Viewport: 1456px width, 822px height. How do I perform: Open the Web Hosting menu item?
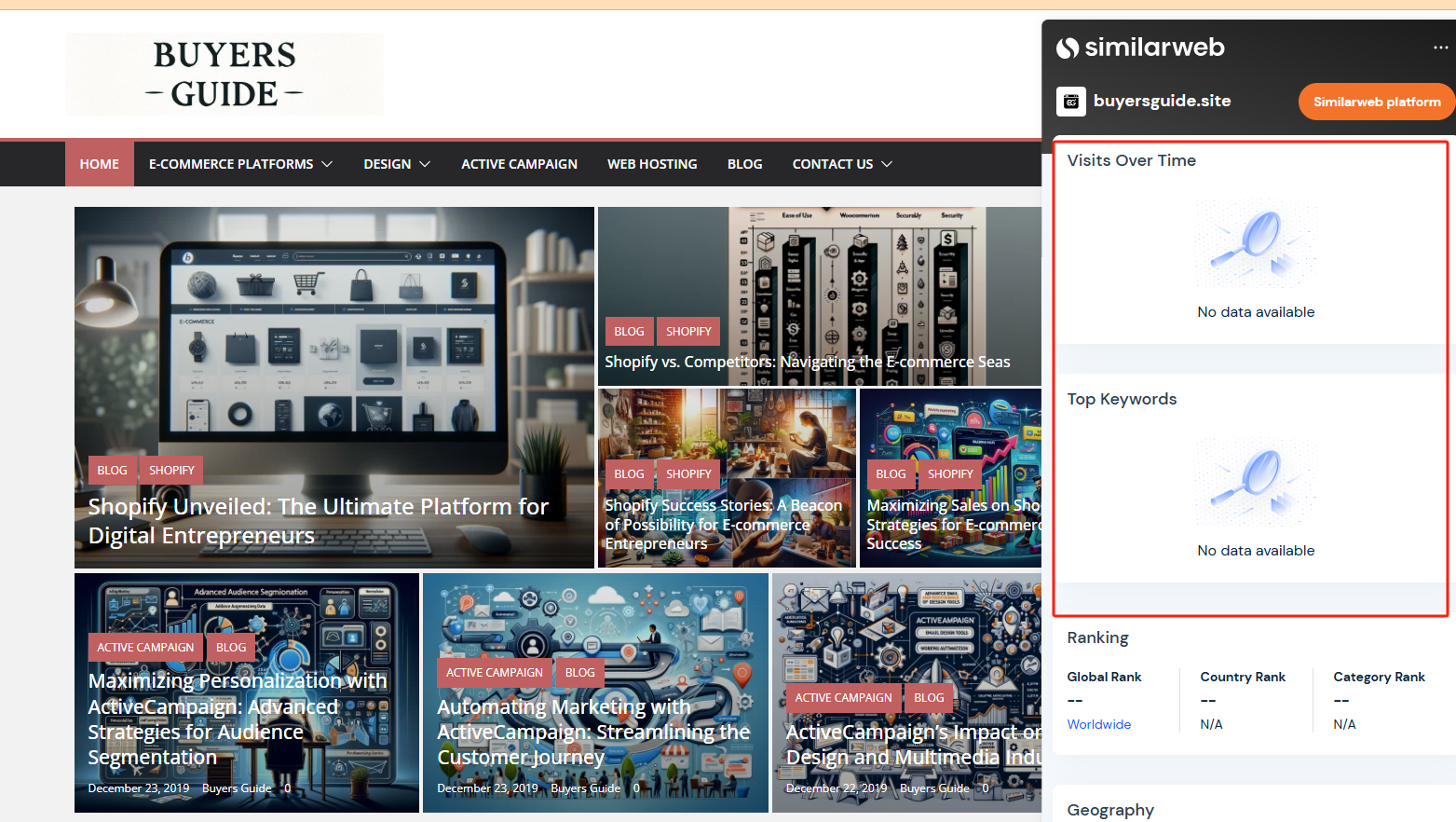point(652,164)
